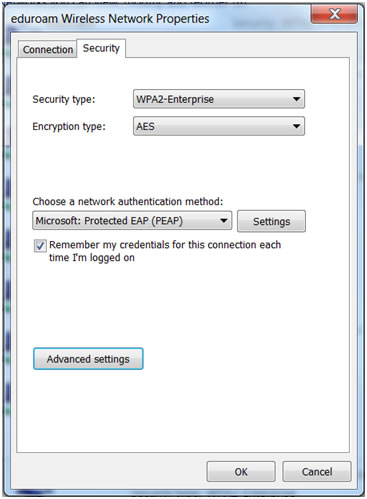The height and width of the screenshot is (499, 367).
Task: Click the PEAP dropdown arrow
Action: point(224,220)
